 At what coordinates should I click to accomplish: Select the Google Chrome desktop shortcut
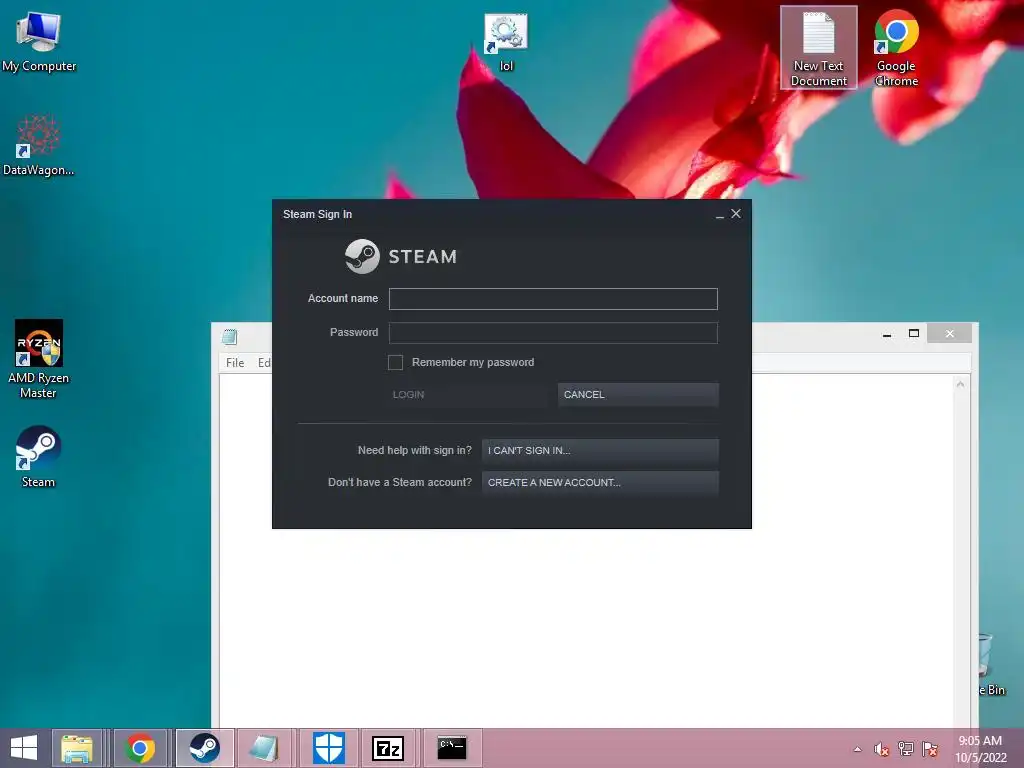tap(896, 48)
